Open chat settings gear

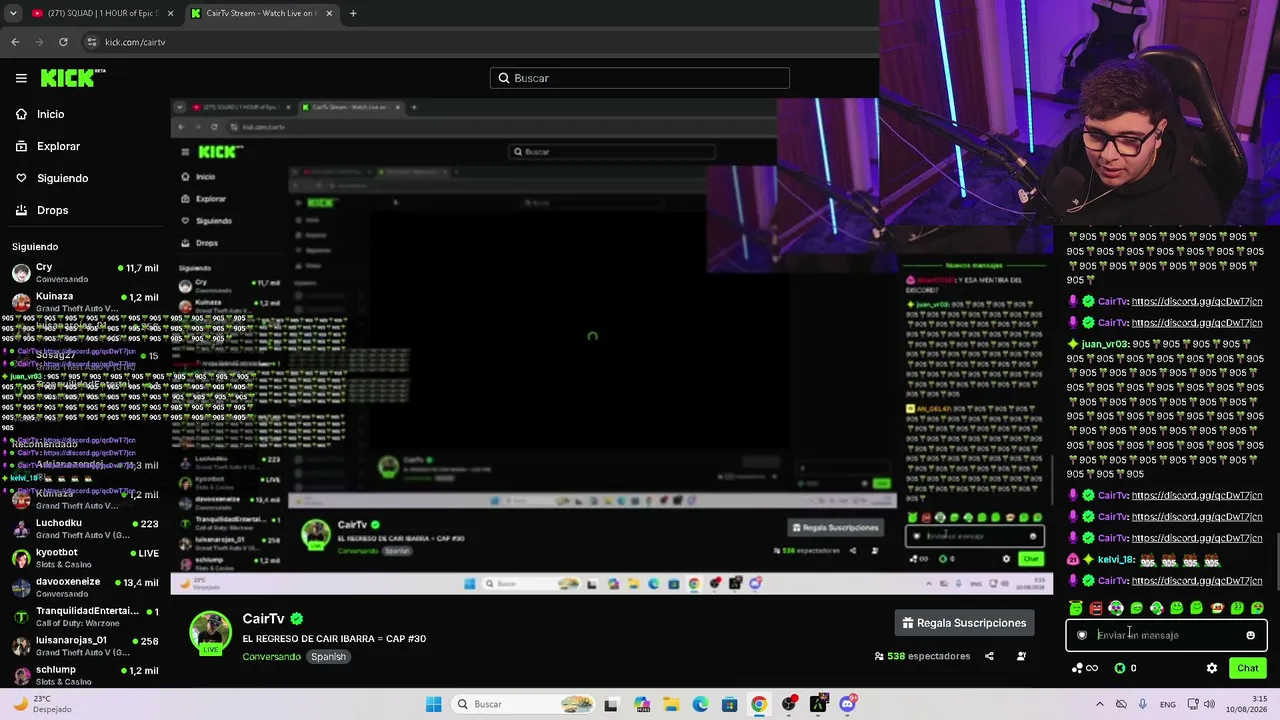point(1212,668)
